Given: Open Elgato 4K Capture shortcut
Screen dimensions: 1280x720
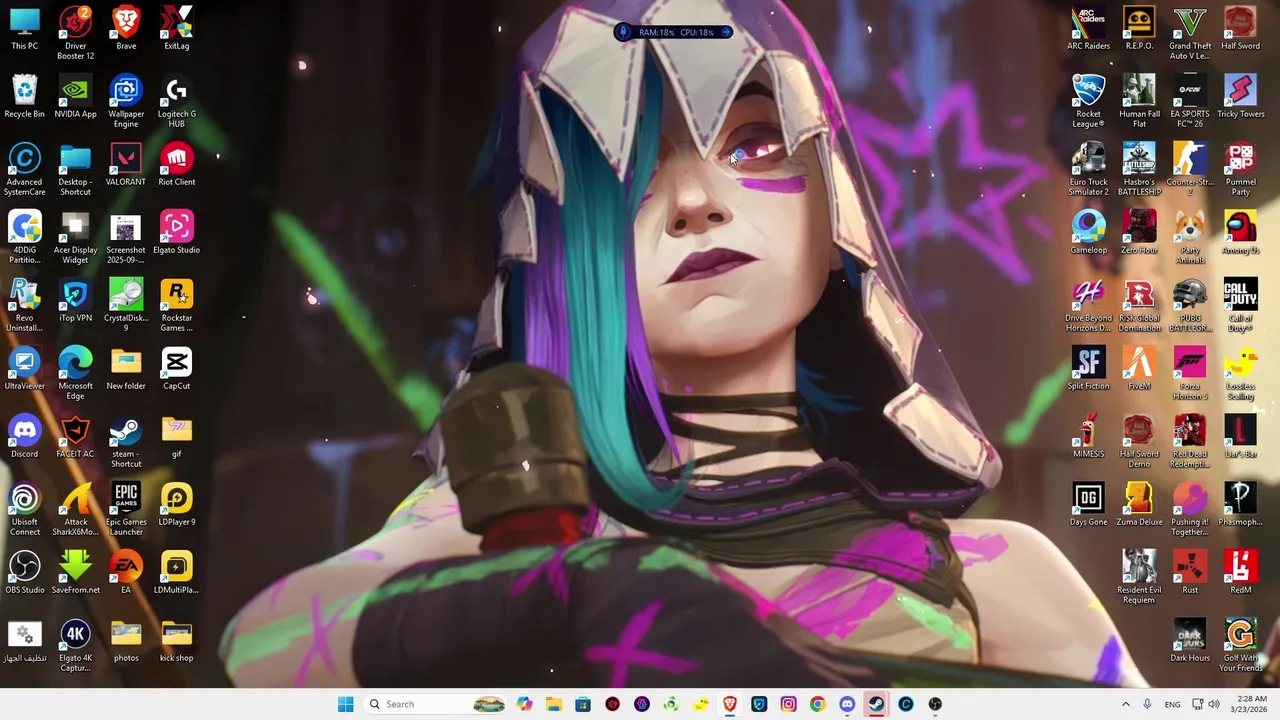Looking at the screenshot, I should point(75,645).
